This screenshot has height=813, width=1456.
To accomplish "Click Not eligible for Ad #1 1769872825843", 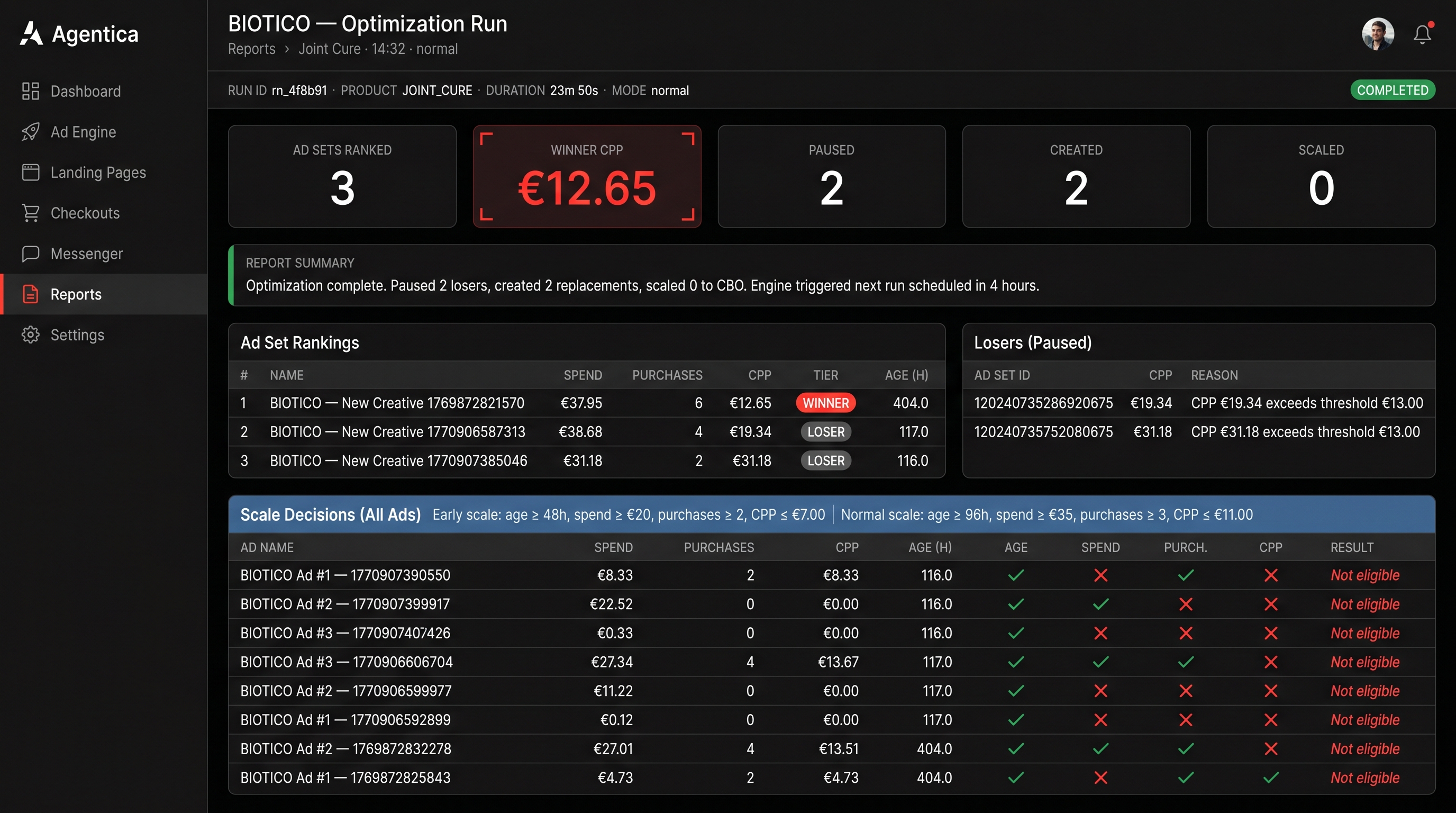I will click(1365, 778).
